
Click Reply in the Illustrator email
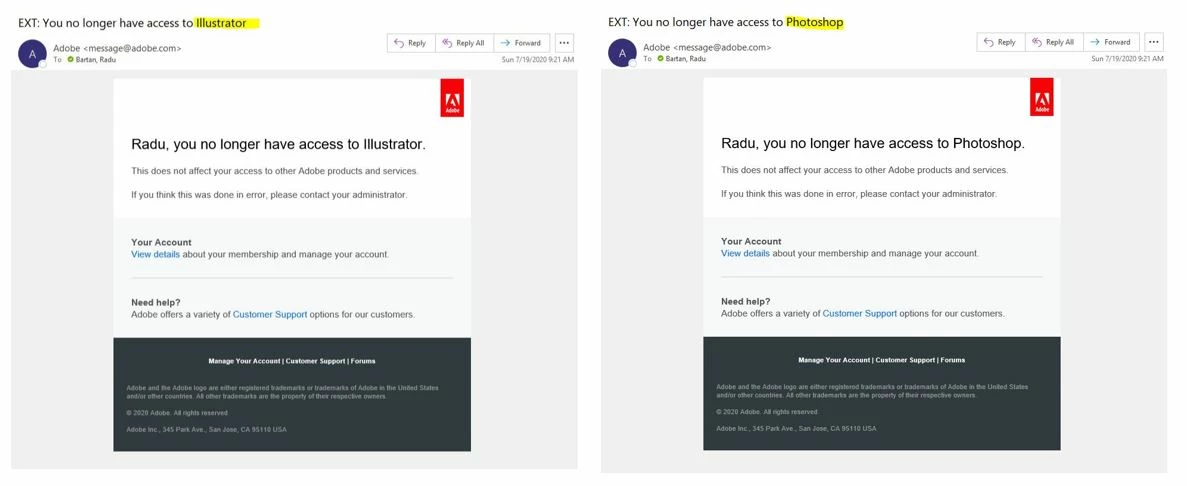411,43
